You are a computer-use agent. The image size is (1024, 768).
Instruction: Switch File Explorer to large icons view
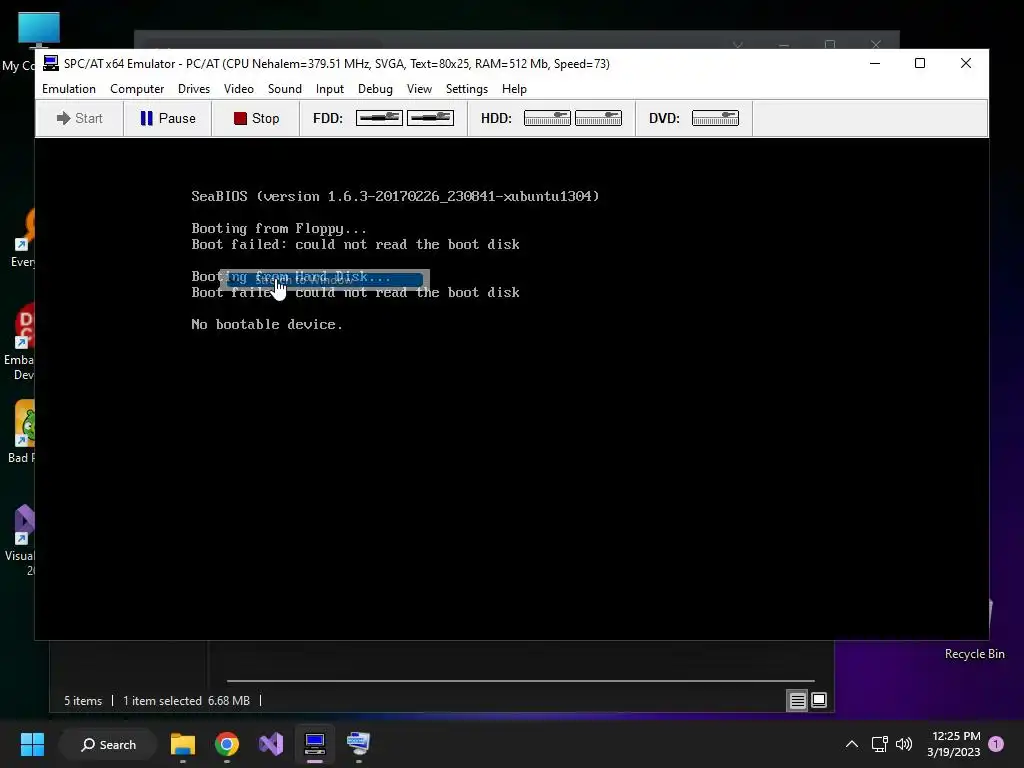(x=819, y=701)
